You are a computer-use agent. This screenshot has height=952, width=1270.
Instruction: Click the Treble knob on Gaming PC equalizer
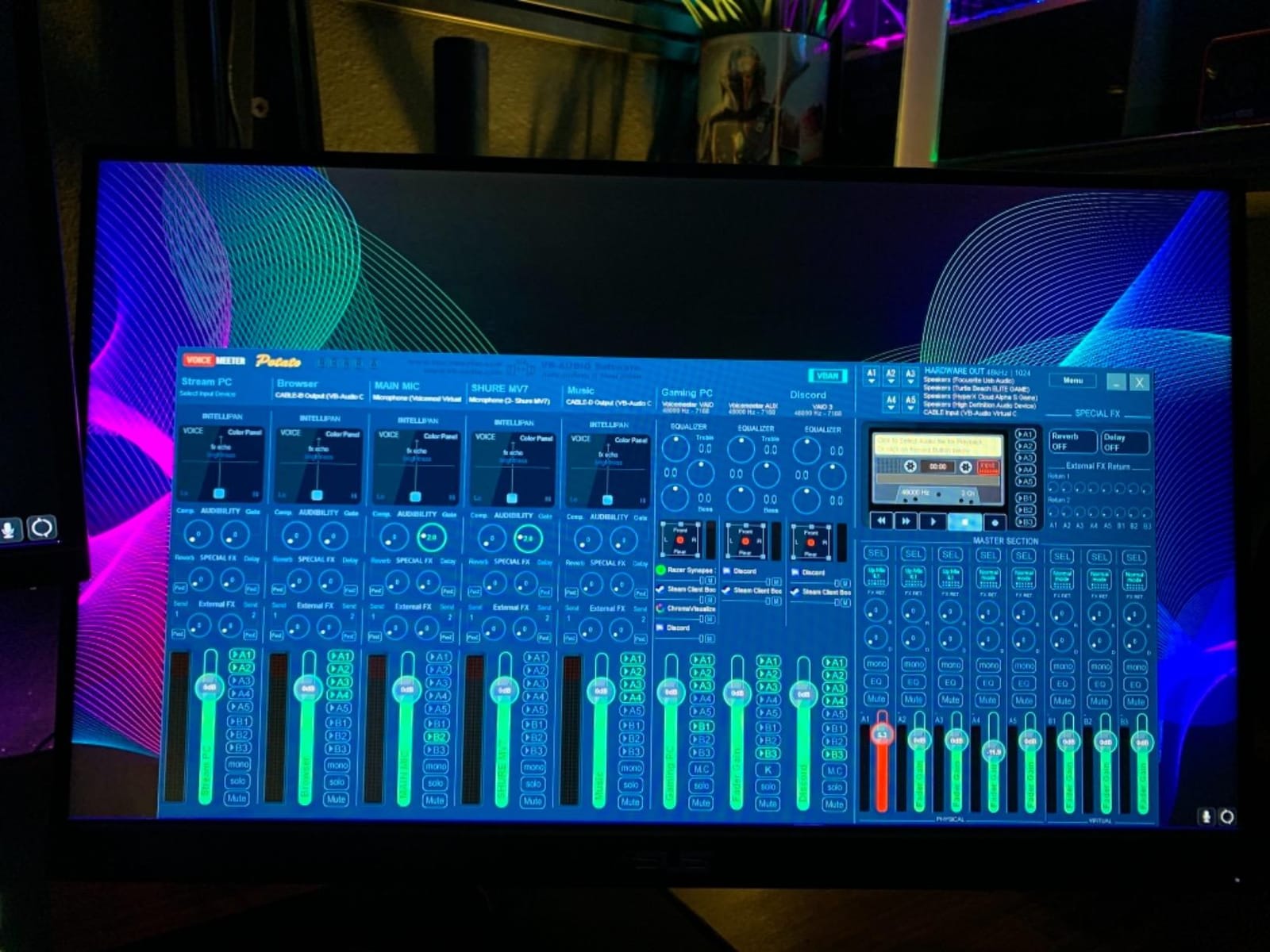point(676,448)
